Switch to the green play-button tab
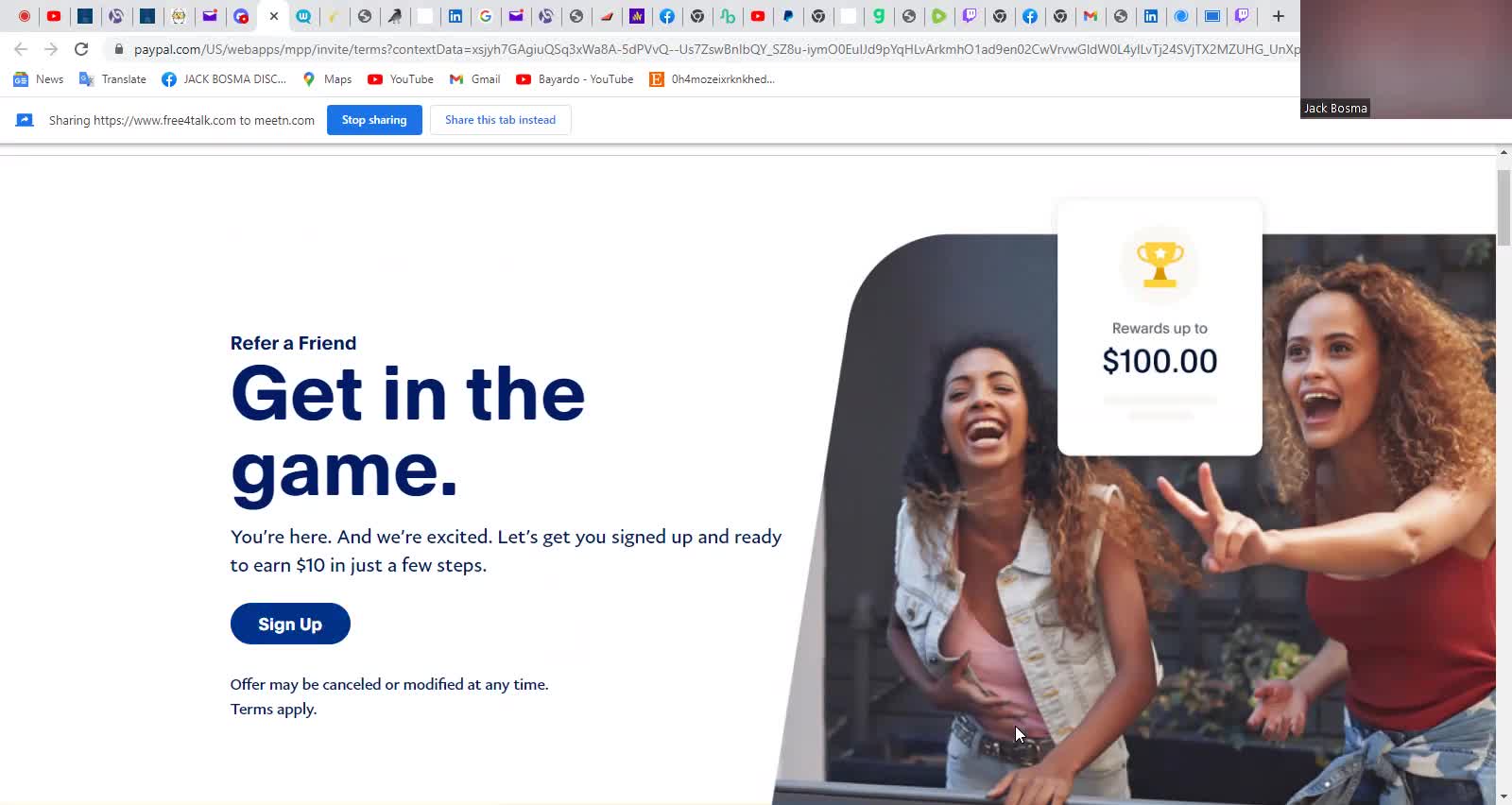The image size is (1512, 805). 939,16
